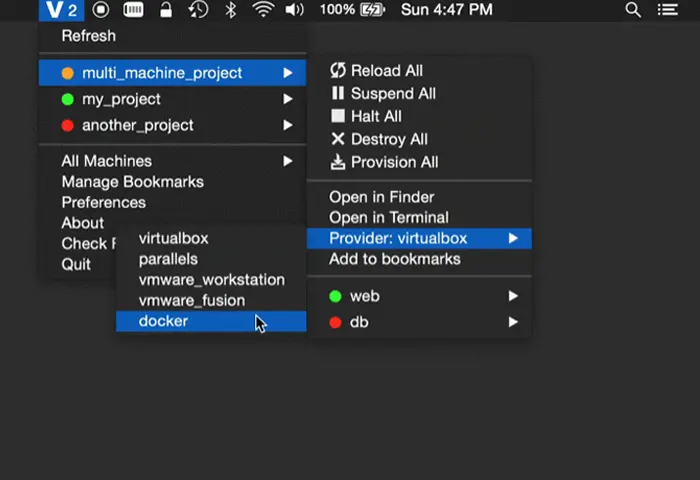
Task: Click the Vagrant Manager V menu bar icon
Action: coord(54,10)
